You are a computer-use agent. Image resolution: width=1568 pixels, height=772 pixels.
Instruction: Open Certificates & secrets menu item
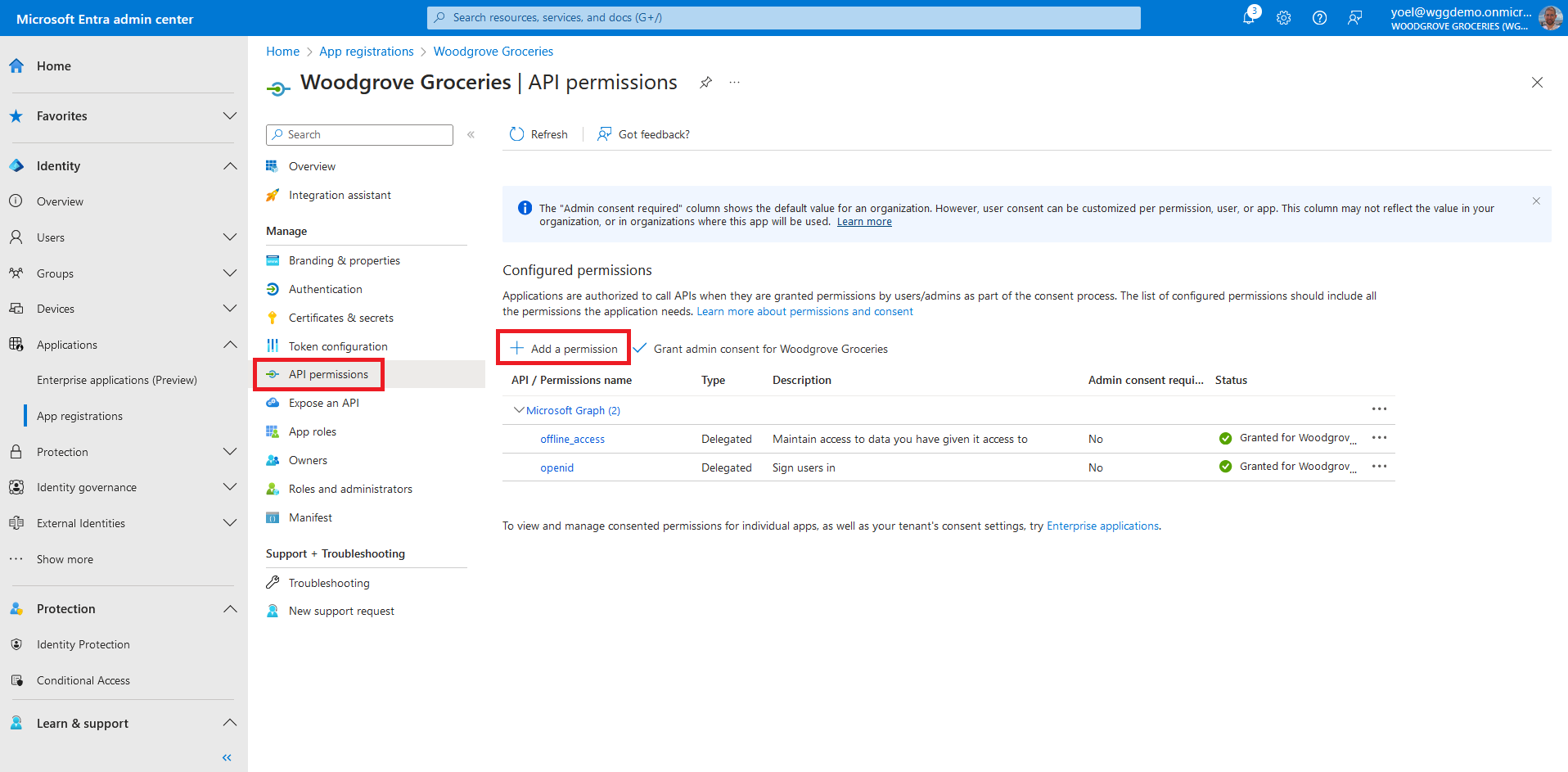[340, 318]
